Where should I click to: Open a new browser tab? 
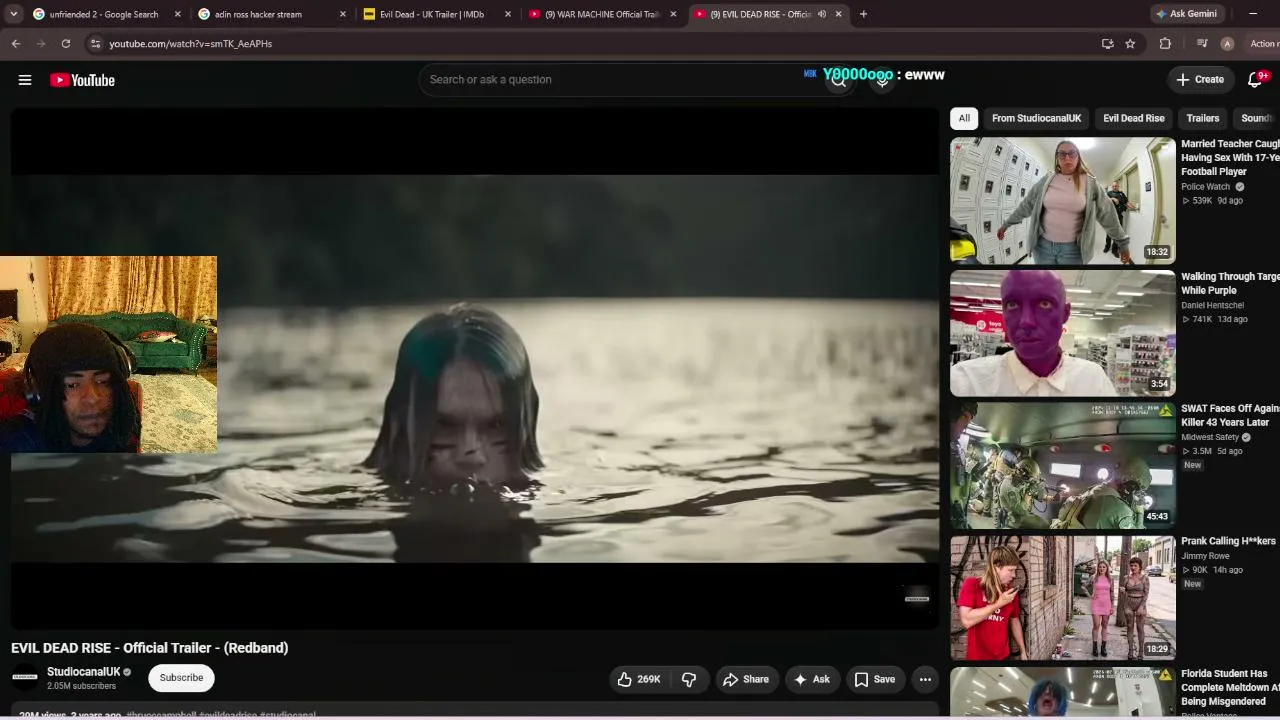coord(863,14)
